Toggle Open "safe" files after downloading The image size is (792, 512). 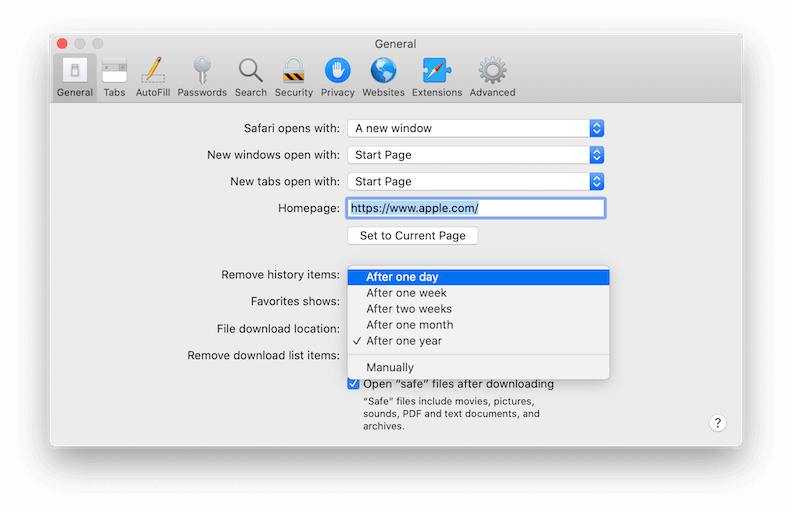coord(353,384)
